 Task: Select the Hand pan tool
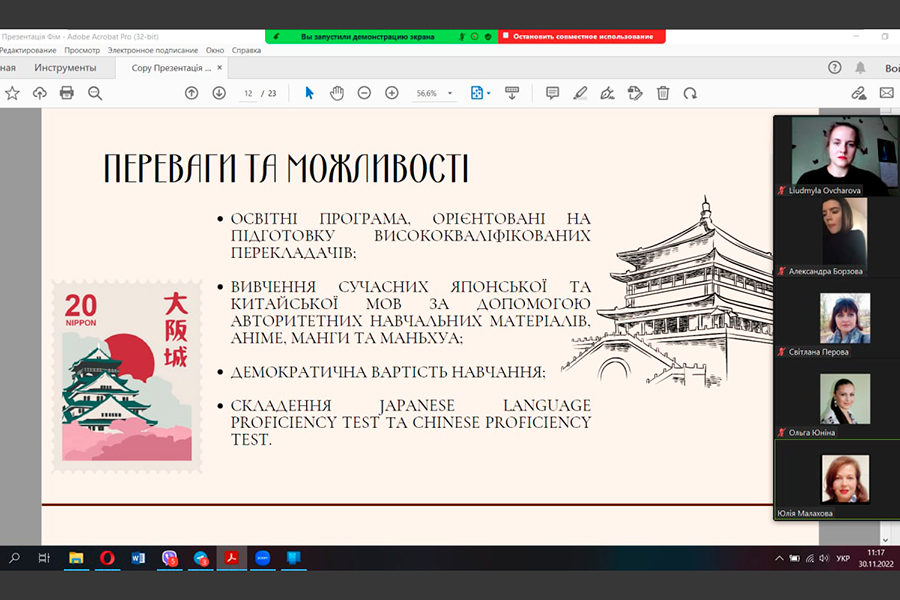(x=337, y=93)
